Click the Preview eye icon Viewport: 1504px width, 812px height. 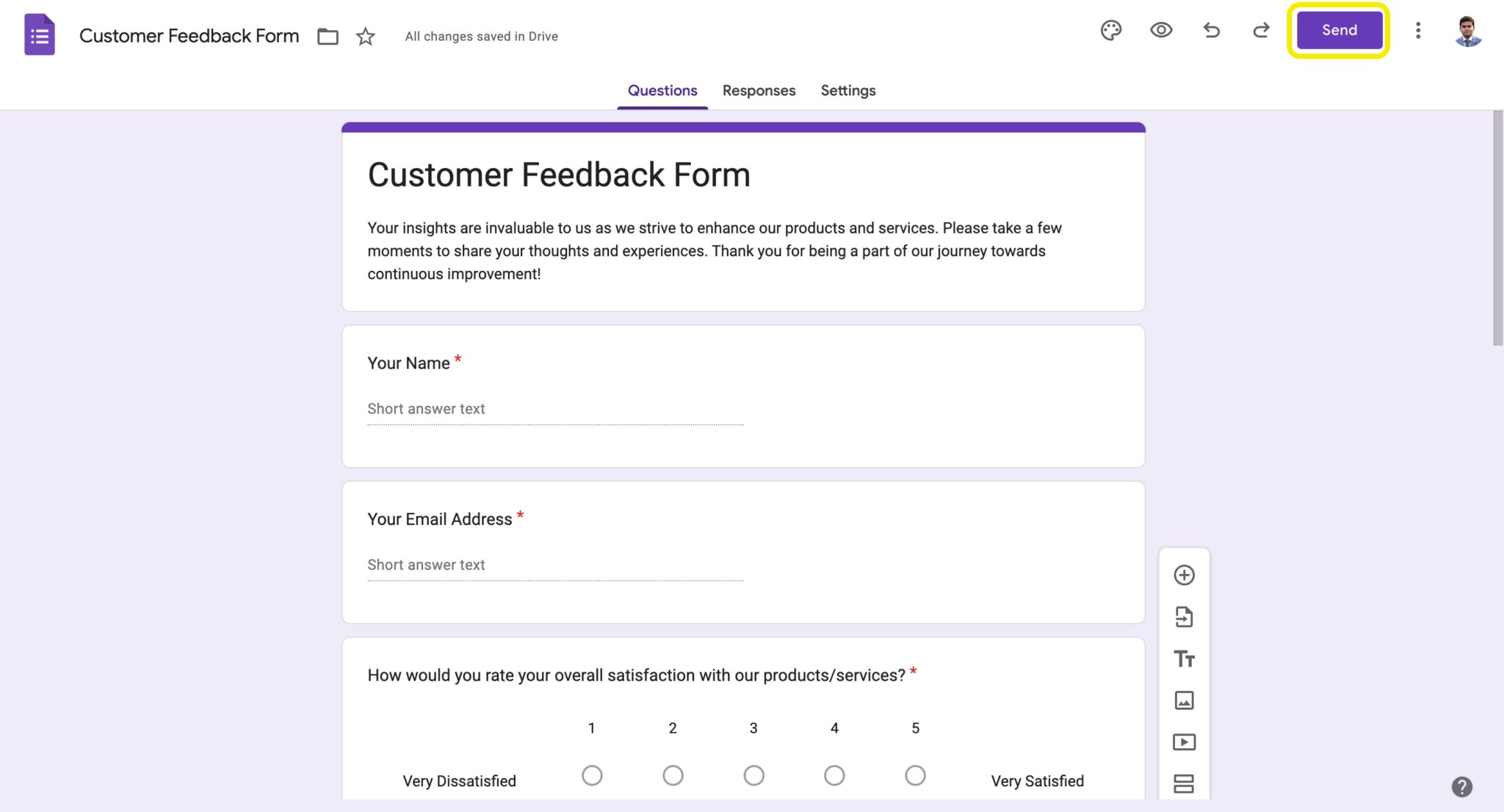coord(1161,30)
